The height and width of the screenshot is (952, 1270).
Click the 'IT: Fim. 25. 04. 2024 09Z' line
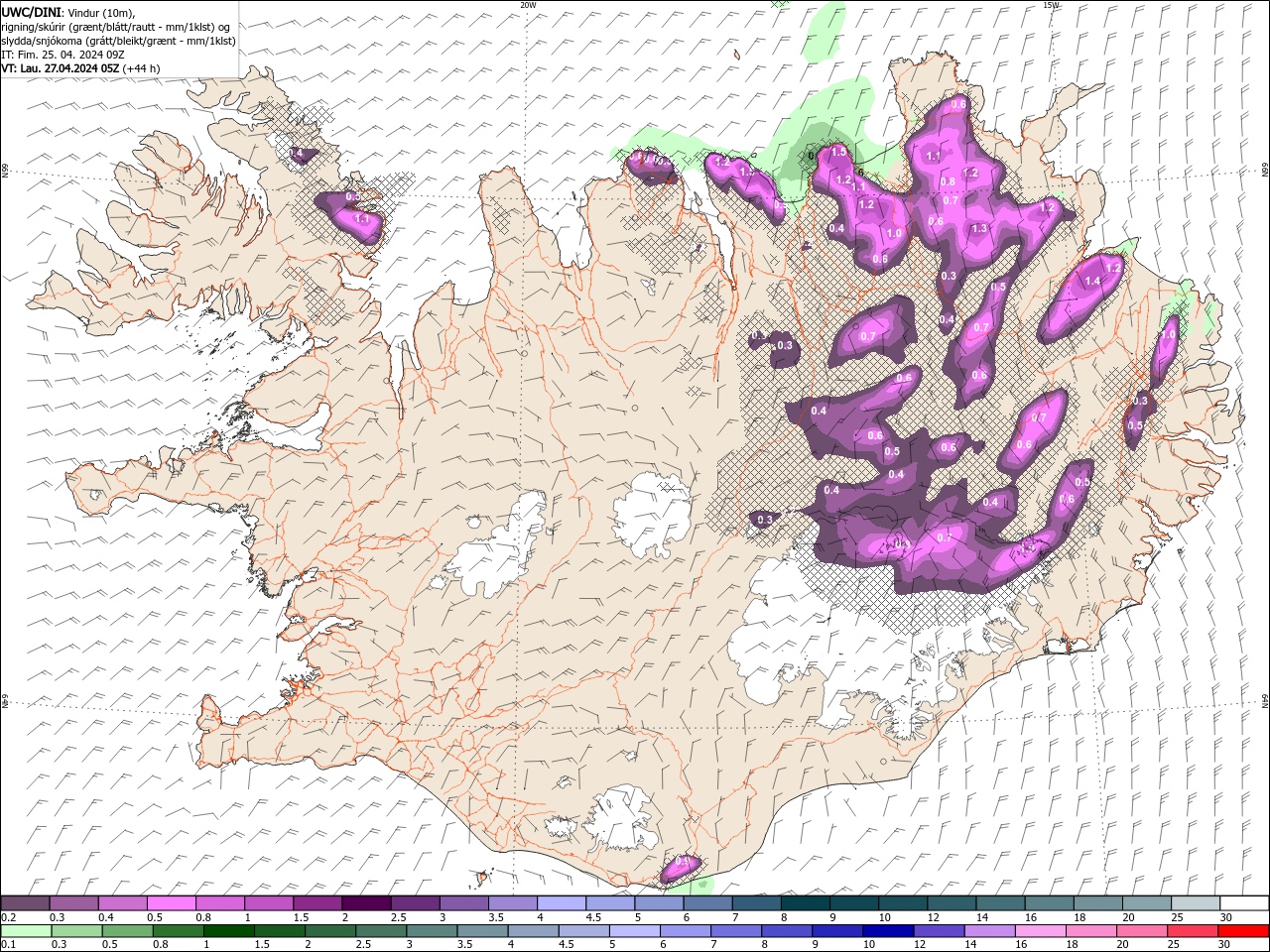pos(63,55)
